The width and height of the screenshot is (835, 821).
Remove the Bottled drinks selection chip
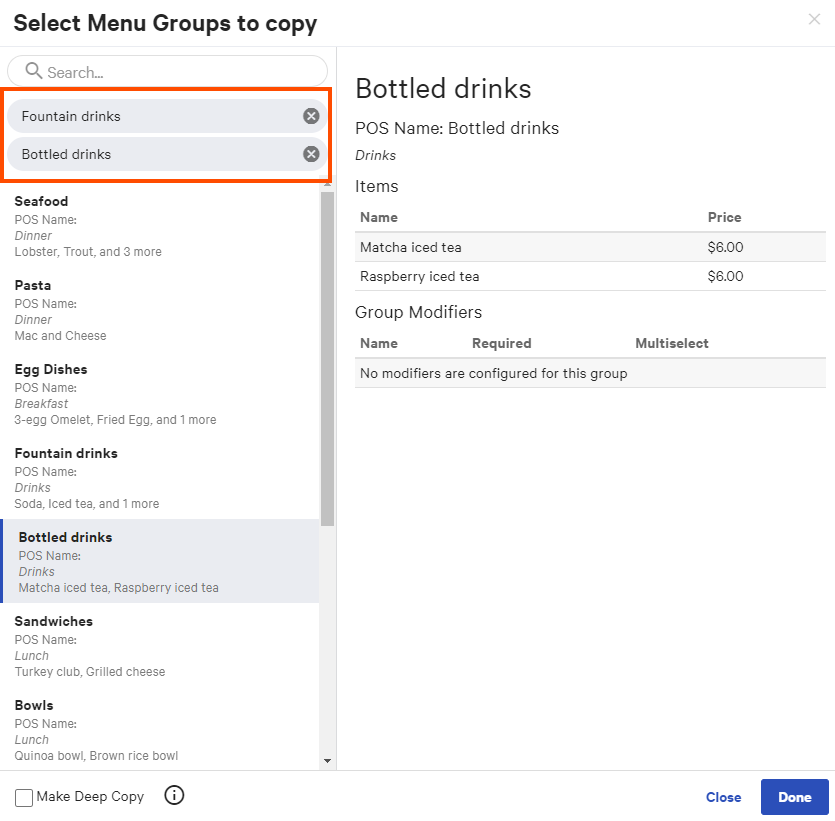pos(311,153)
